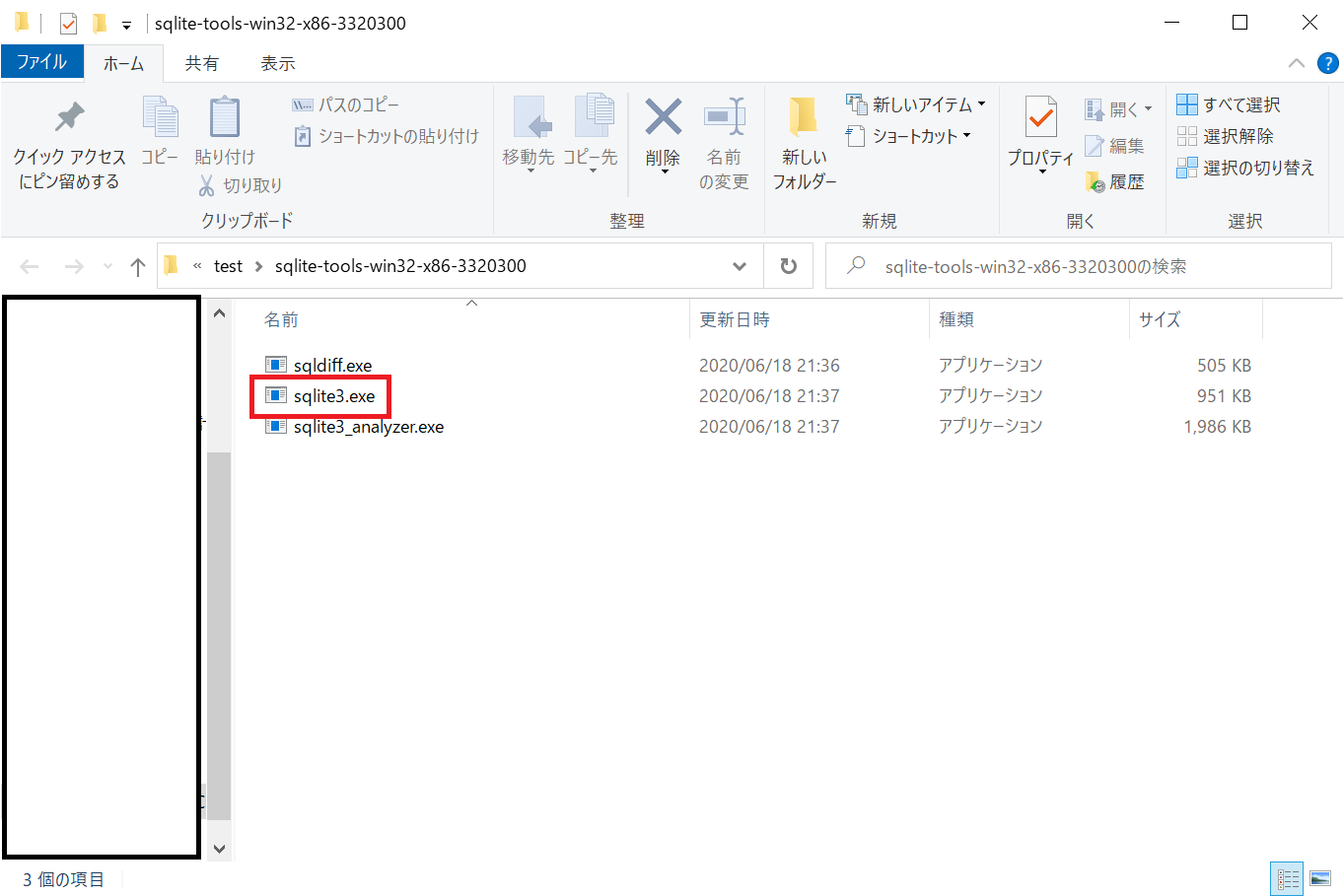Click Copy path (パスのコピー)
Screen dimensions: 1344x896
(x=345, y=104)
